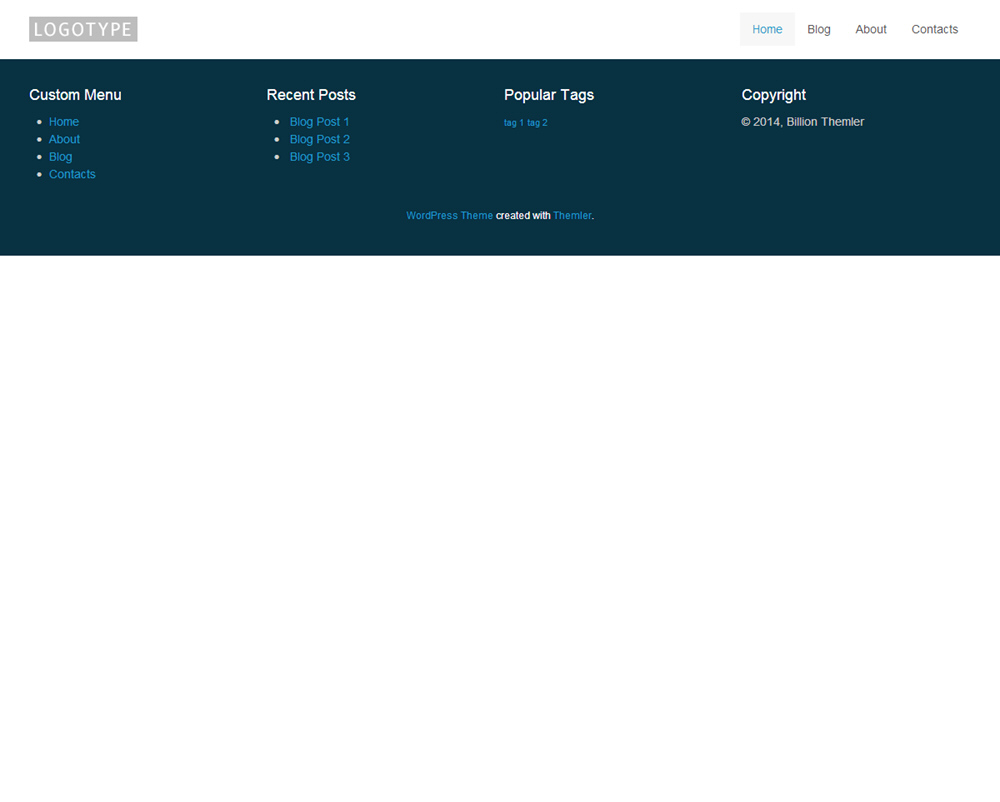The width and height of the screenshot is (1000, 802).
Task: Open Blog Post 2 in Recent Posts
Action: (x=320, y=139)
